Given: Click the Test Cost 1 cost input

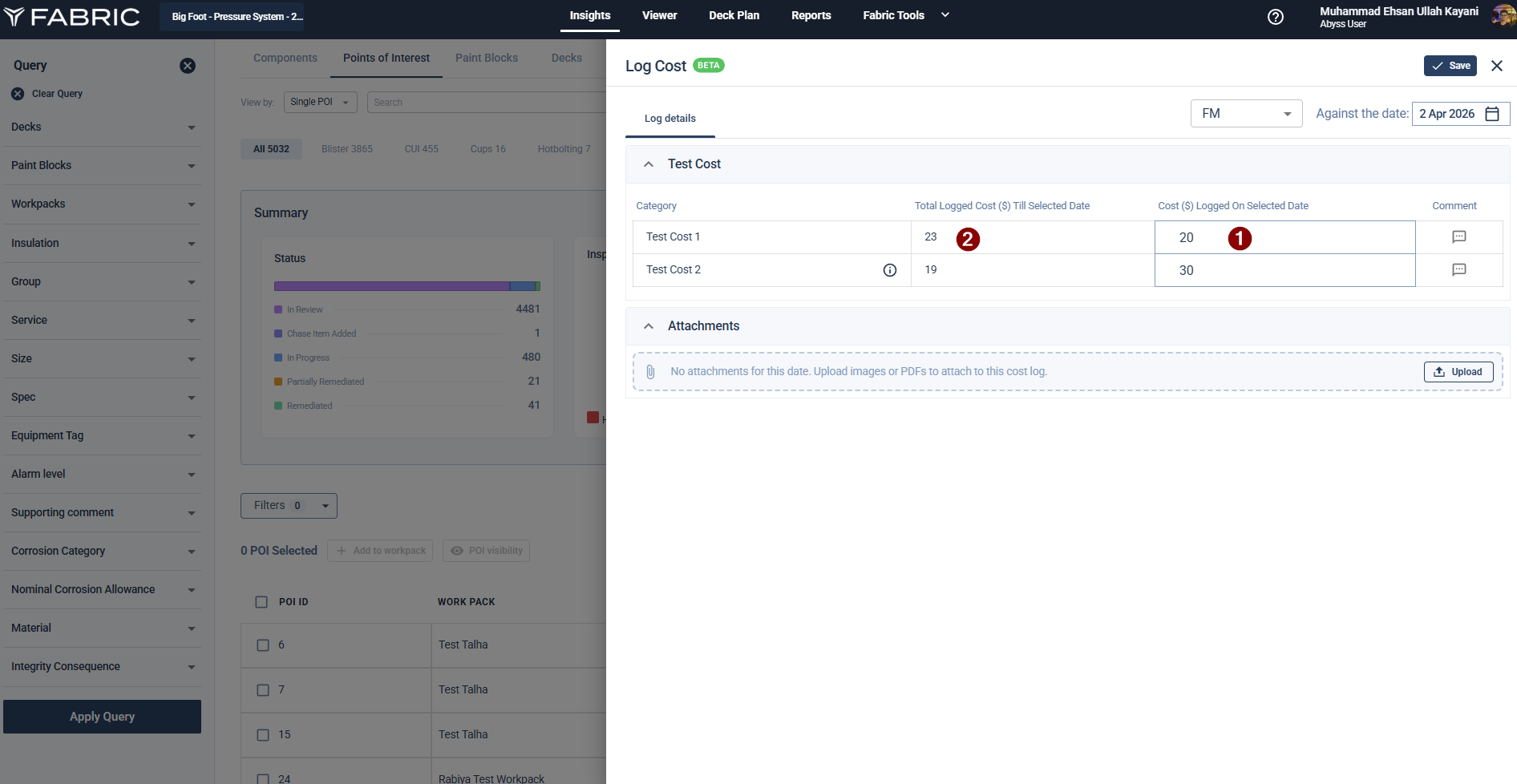Looking at the screenshot, I should click(x=1284, y=237).
